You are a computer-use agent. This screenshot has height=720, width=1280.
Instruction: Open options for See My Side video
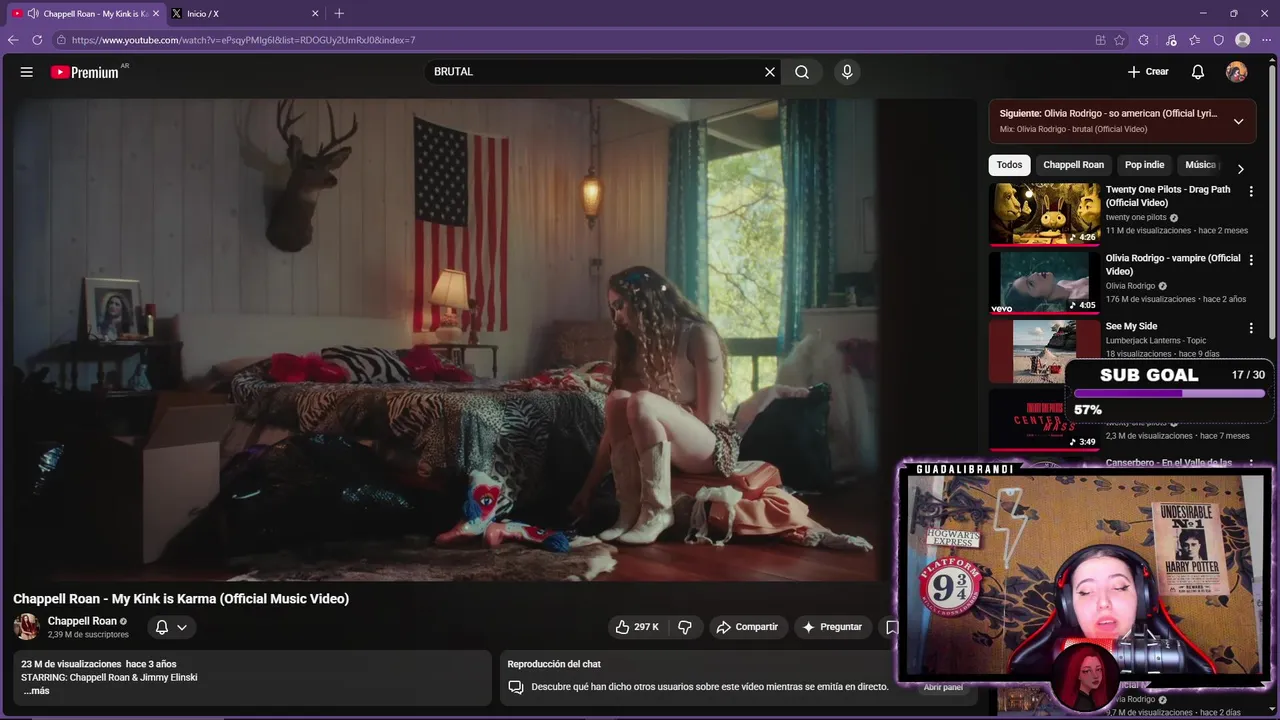point(1251,328)
